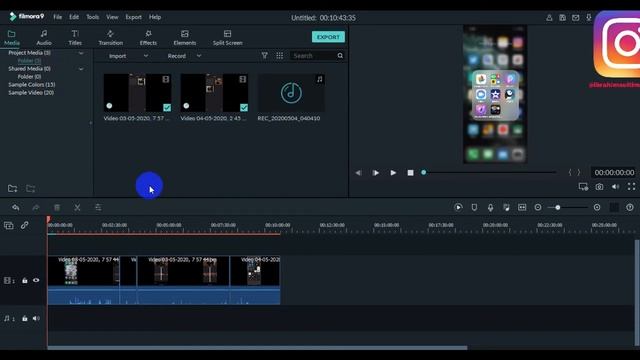Image resolution: width=640 pixels, height=360 pixels.
Task: Click preview play frame forward button
Action: (376, 173)
